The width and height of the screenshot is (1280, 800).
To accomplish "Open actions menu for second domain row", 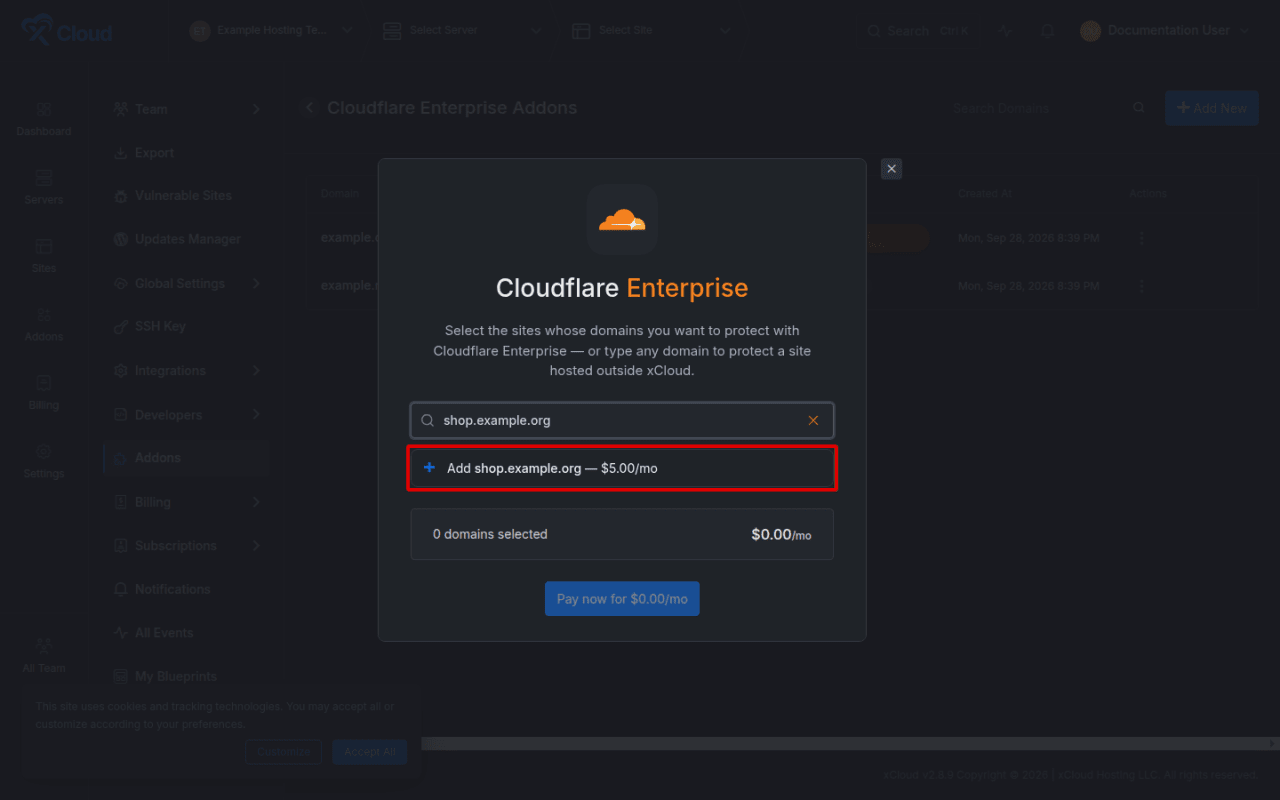I will 1142,286.
